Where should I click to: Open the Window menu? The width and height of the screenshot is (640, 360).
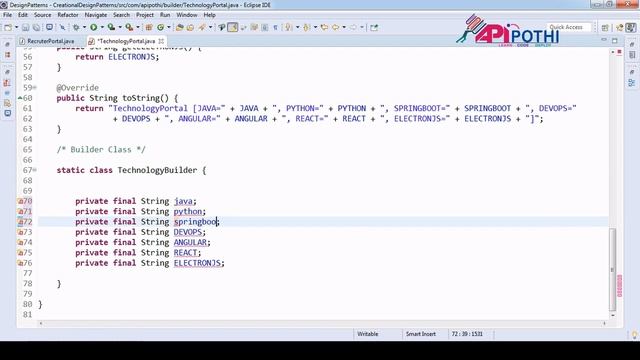pyautogui.click(x=187, y=15)
